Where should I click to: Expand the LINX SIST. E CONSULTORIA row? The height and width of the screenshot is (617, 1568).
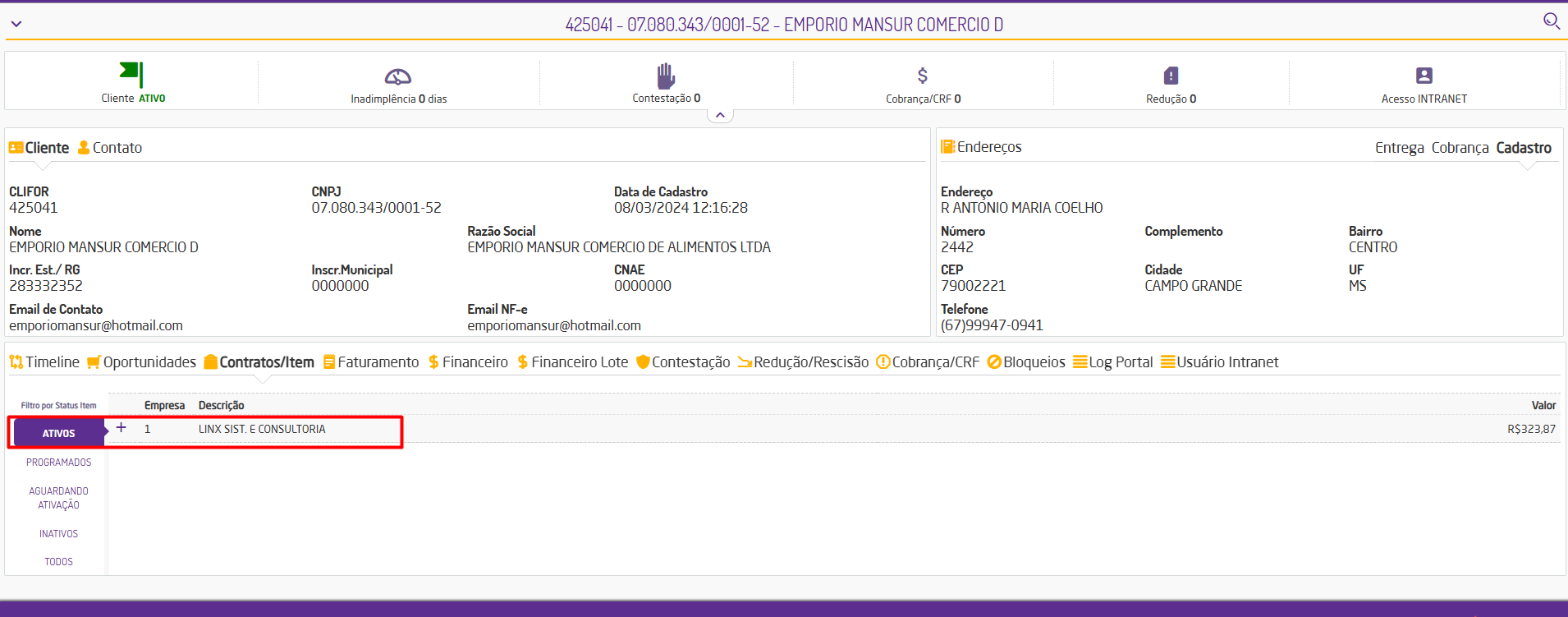(121, 428)
